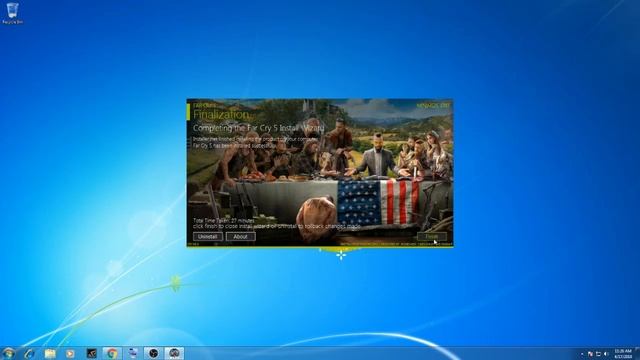Switch to OBS Studio taskbar icon
Screen dimensions: 640x360
click(x=153, y=353)
